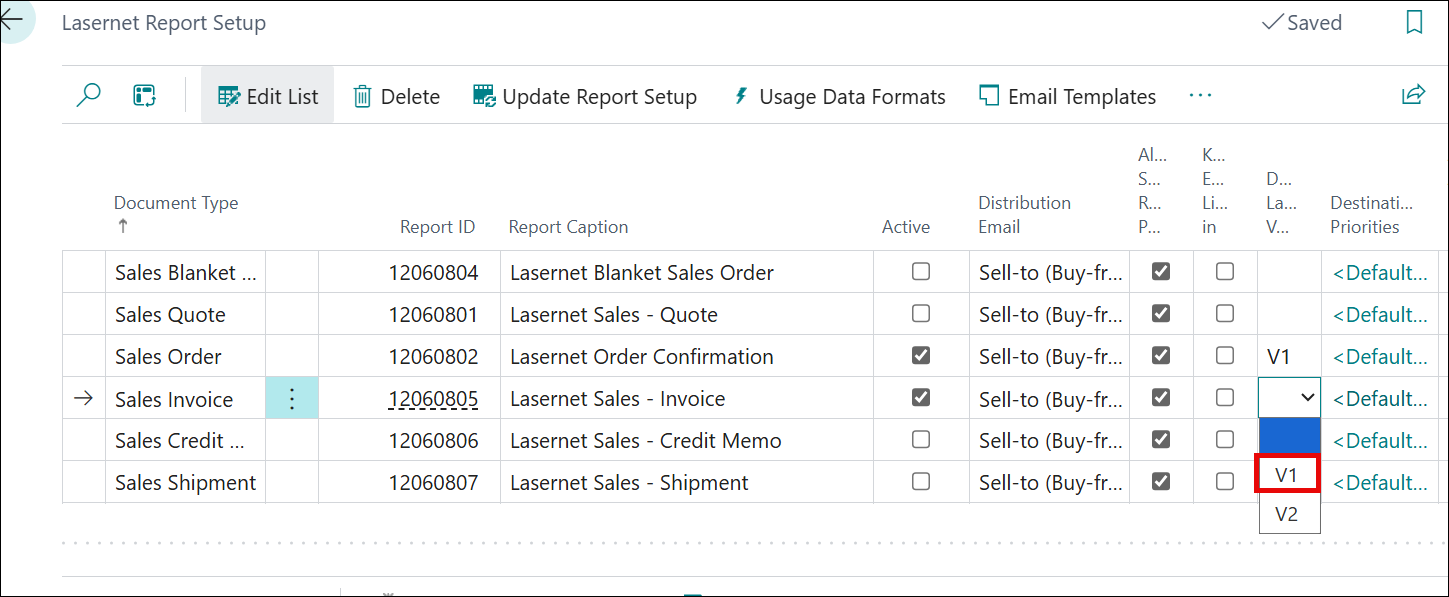Click Update Report Setup button
Viewport: 1449px width, 597px height.
click(x=585, y=97)
